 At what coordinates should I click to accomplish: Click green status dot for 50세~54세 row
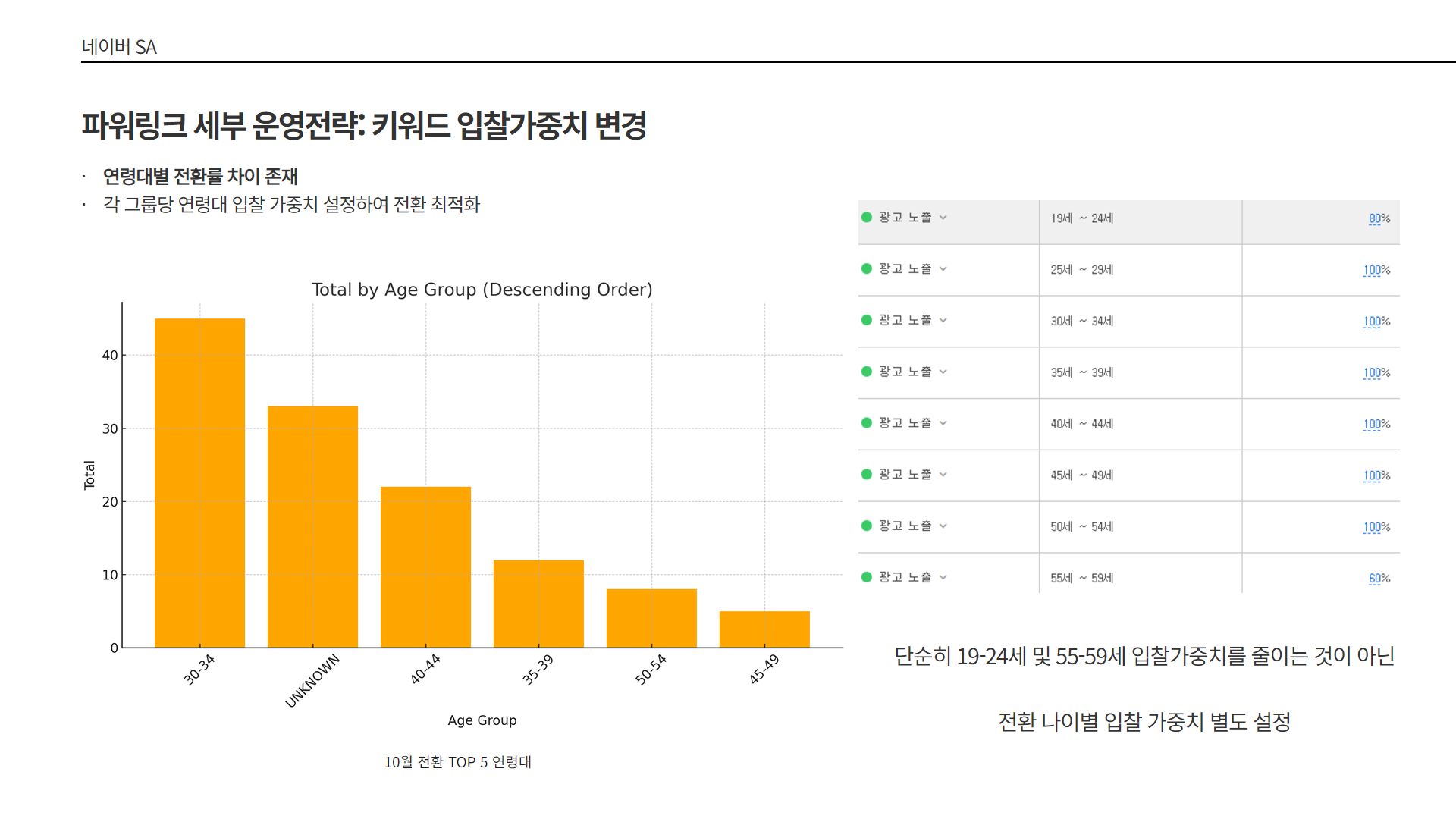[x=867, y=526]
